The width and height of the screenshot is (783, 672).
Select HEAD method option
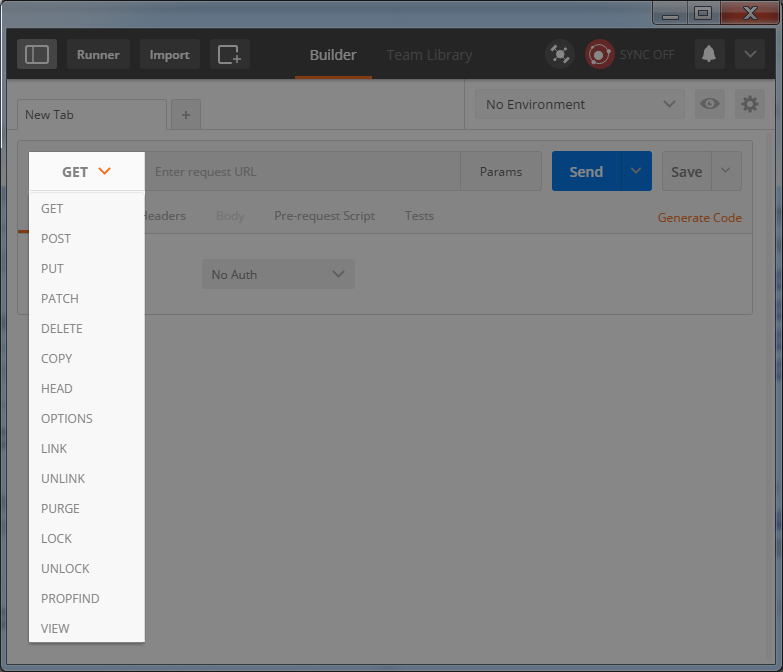87,388
